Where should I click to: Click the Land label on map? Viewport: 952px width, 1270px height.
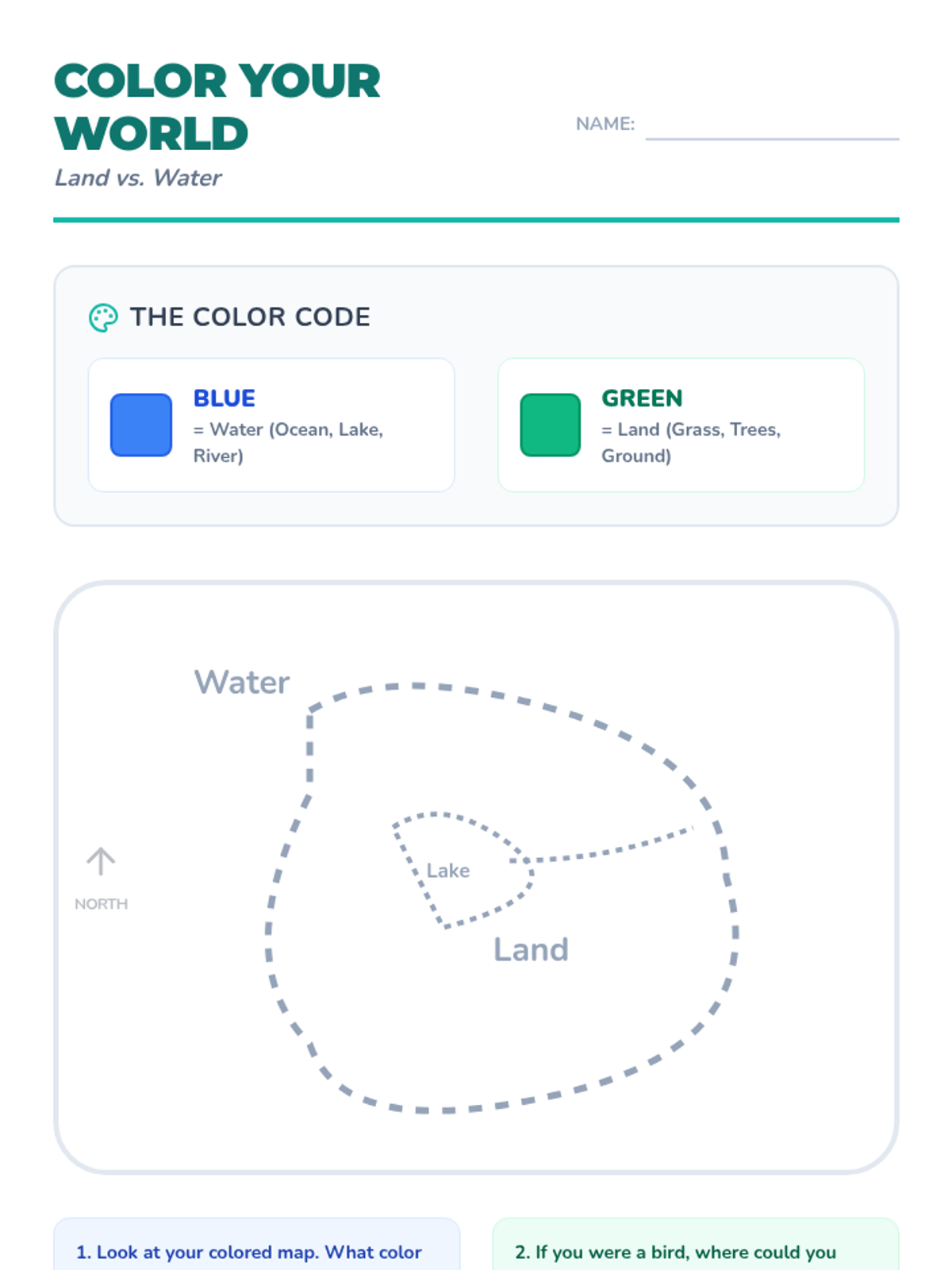tap(531, 949)
